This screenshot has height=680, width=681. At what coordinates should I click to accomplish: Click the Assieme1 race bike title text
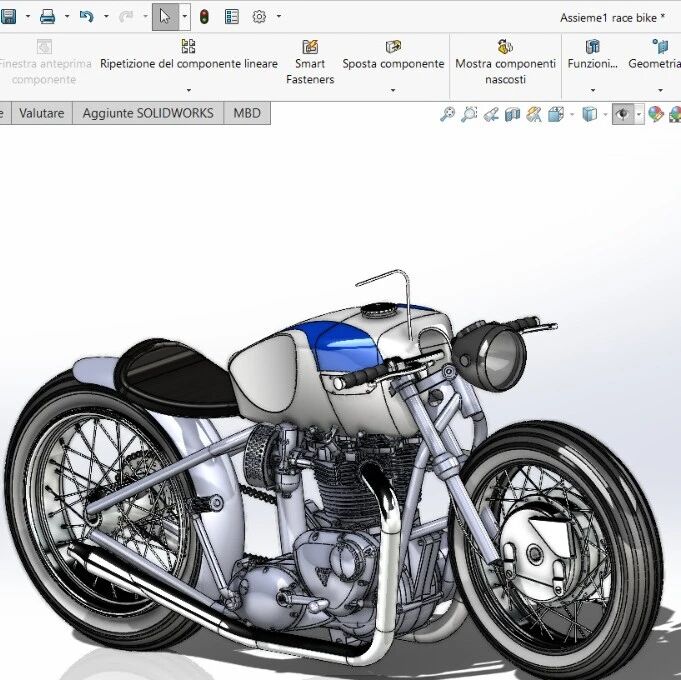[x=612, y=18]
